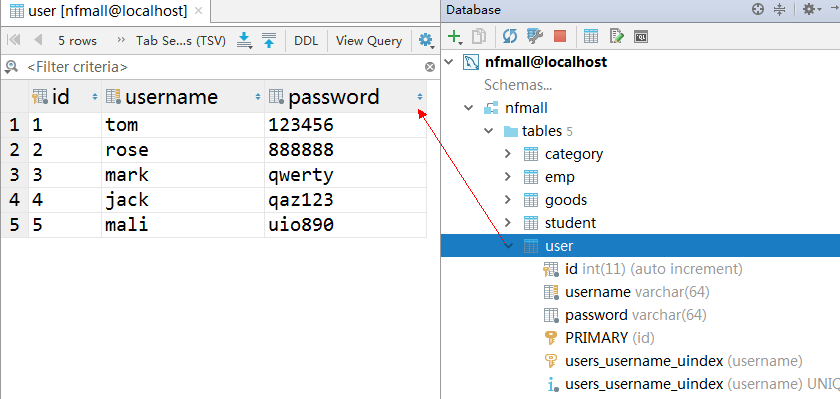This screenshot has height=399, width=840.
Task: Select the cell with username jack
Action: coord(183,200)
